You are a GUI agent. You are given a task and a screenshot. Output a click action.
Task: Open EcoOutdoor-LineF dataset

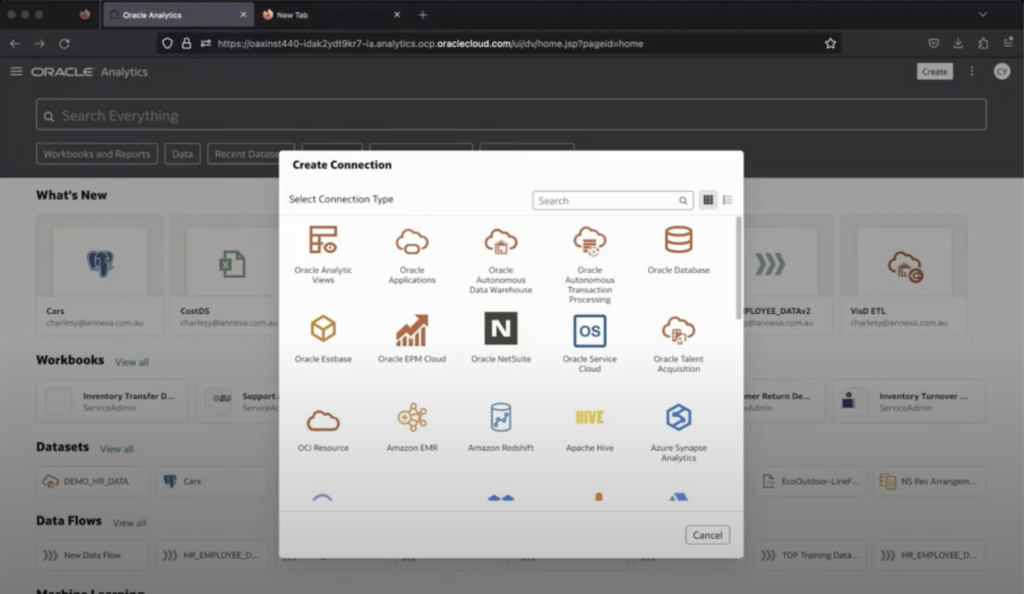pos(811,481)
